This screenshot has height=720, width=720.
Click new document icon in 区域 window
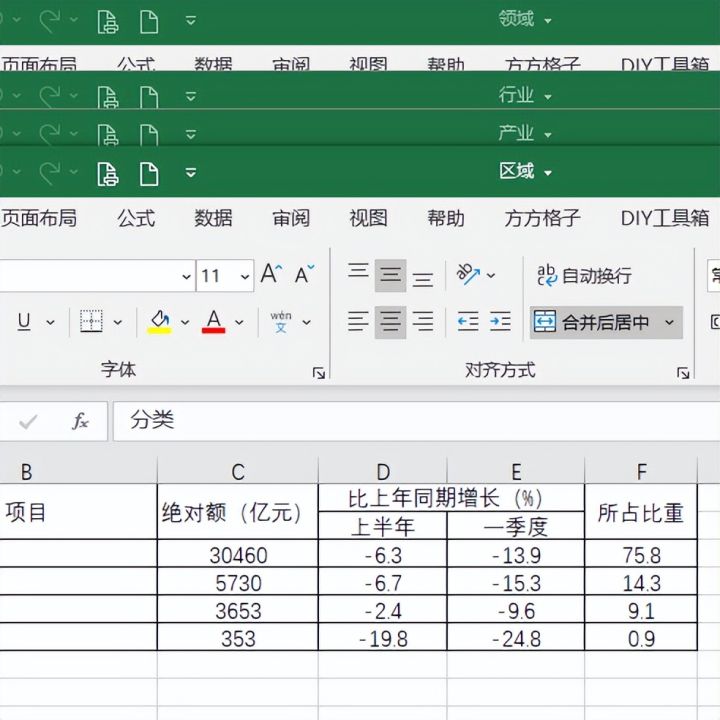(149, 174)
